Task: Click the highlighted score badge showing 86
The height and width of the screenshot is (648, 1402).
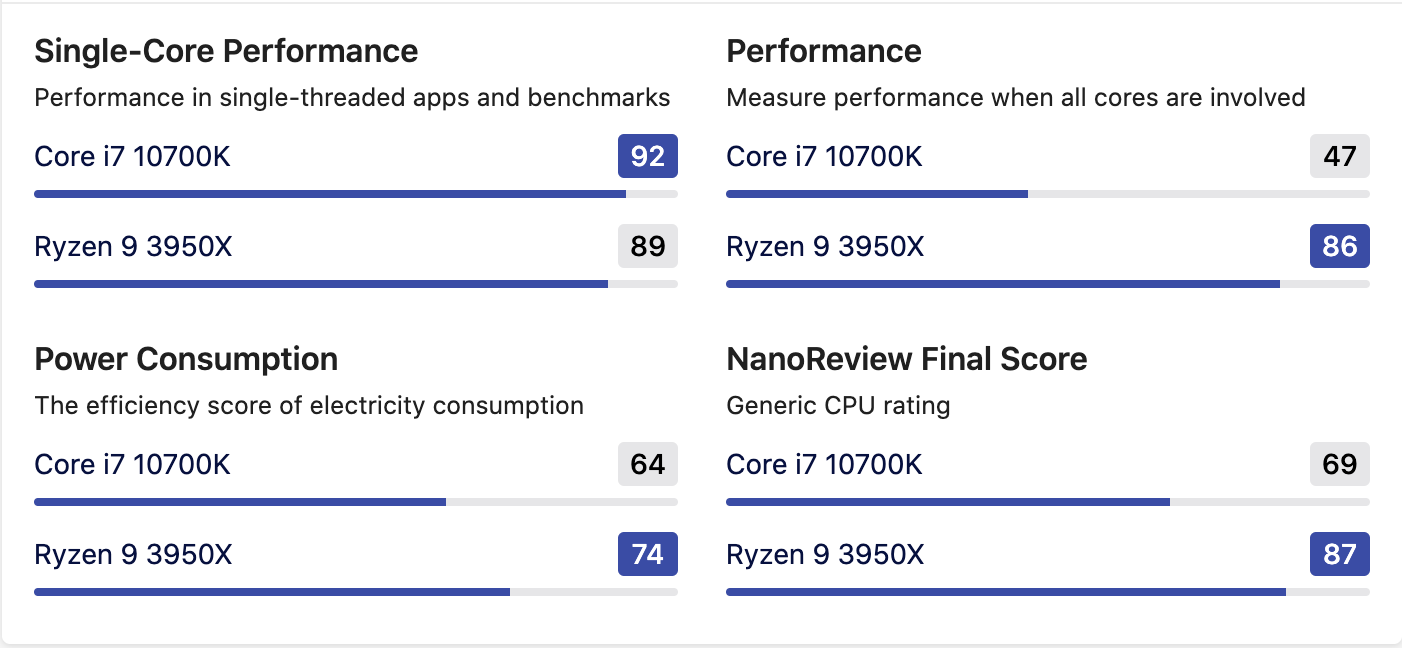Action: [1339, 246]
